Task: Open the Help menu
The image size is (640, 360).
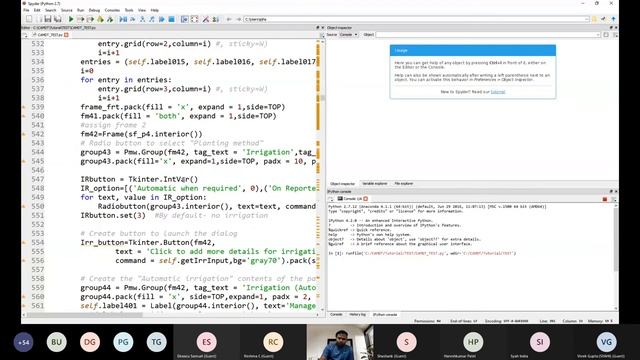Action: coord(155,10)
